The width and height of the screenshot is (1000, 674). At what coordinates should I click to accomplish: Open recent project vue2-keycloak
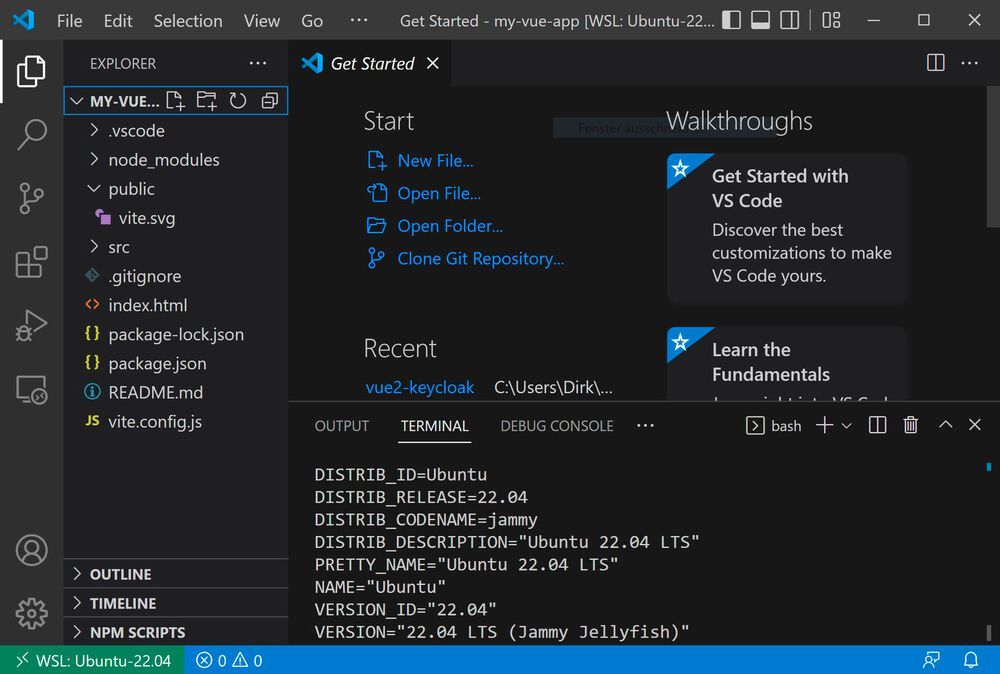pos(420,387)
